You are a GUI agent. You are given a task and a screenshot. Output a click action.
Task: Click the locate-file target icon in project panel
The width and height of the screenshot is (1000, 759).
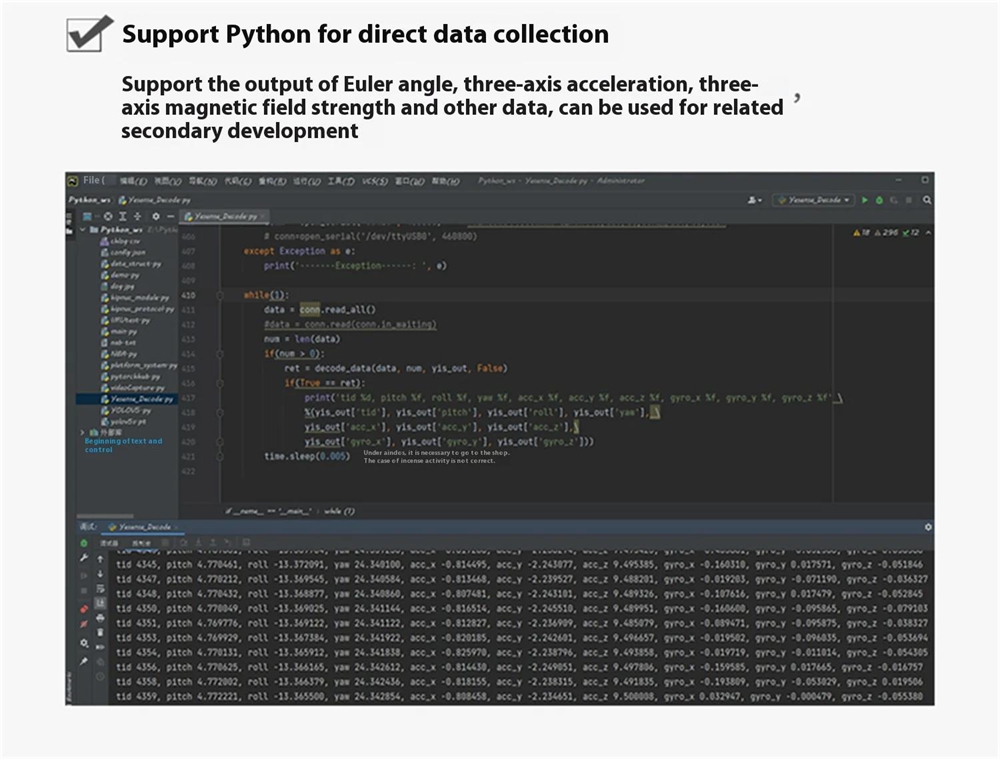[x=108, y=216]
